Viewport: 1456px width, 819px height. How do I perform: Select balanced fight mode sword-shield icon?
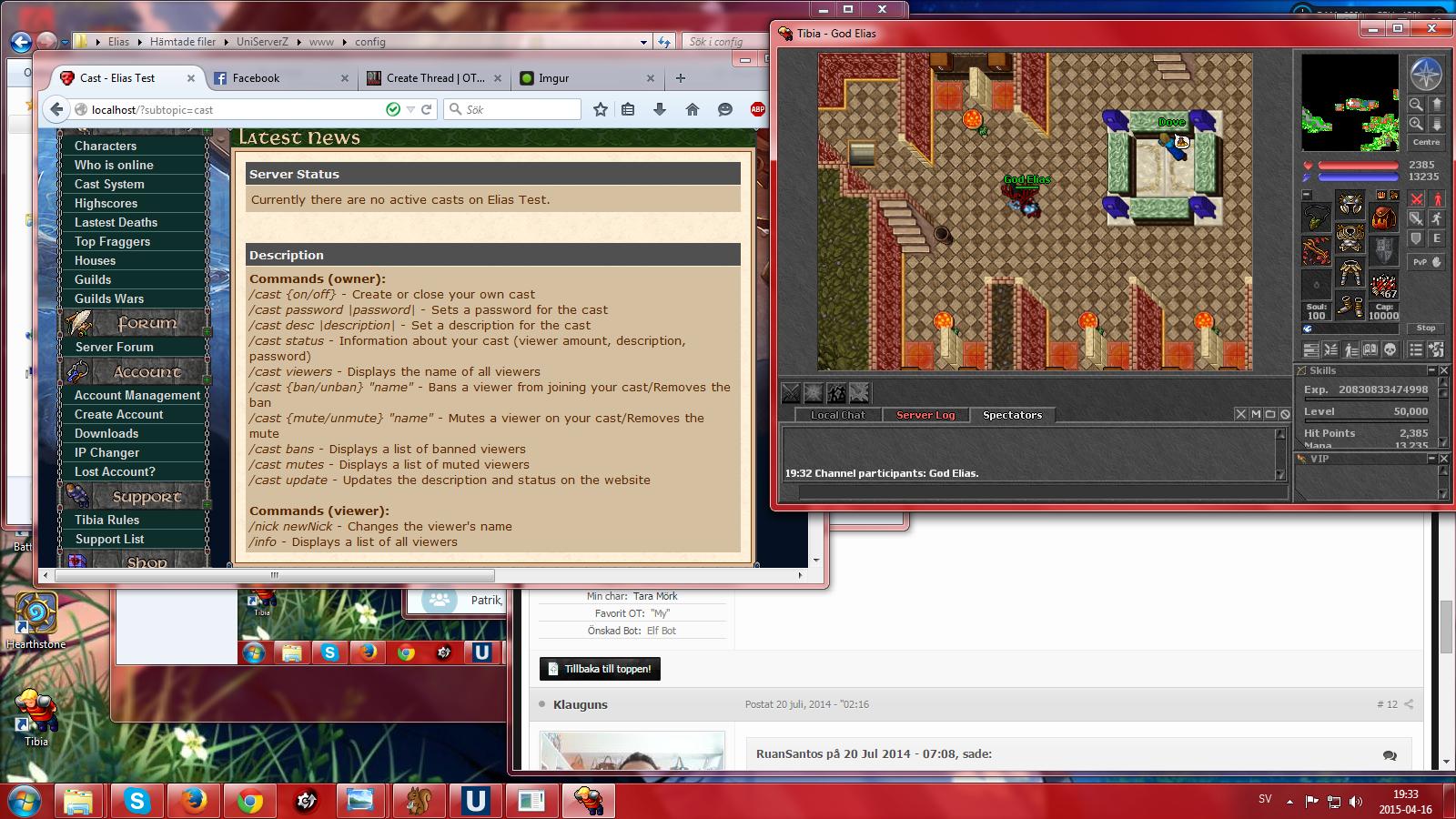[1417, 218]
